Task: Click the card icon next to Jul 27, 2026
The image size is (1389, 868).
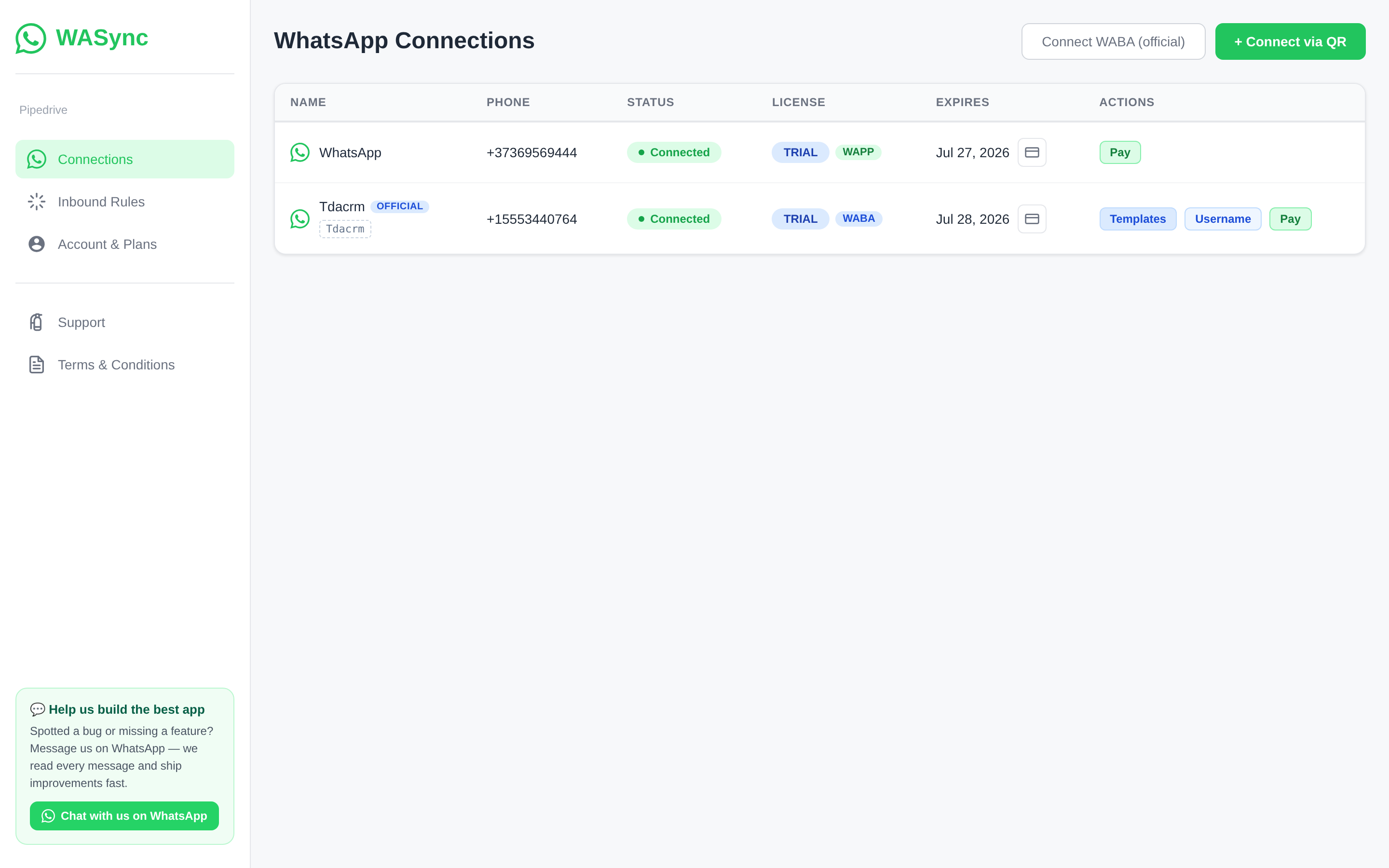Action: 1032,152
